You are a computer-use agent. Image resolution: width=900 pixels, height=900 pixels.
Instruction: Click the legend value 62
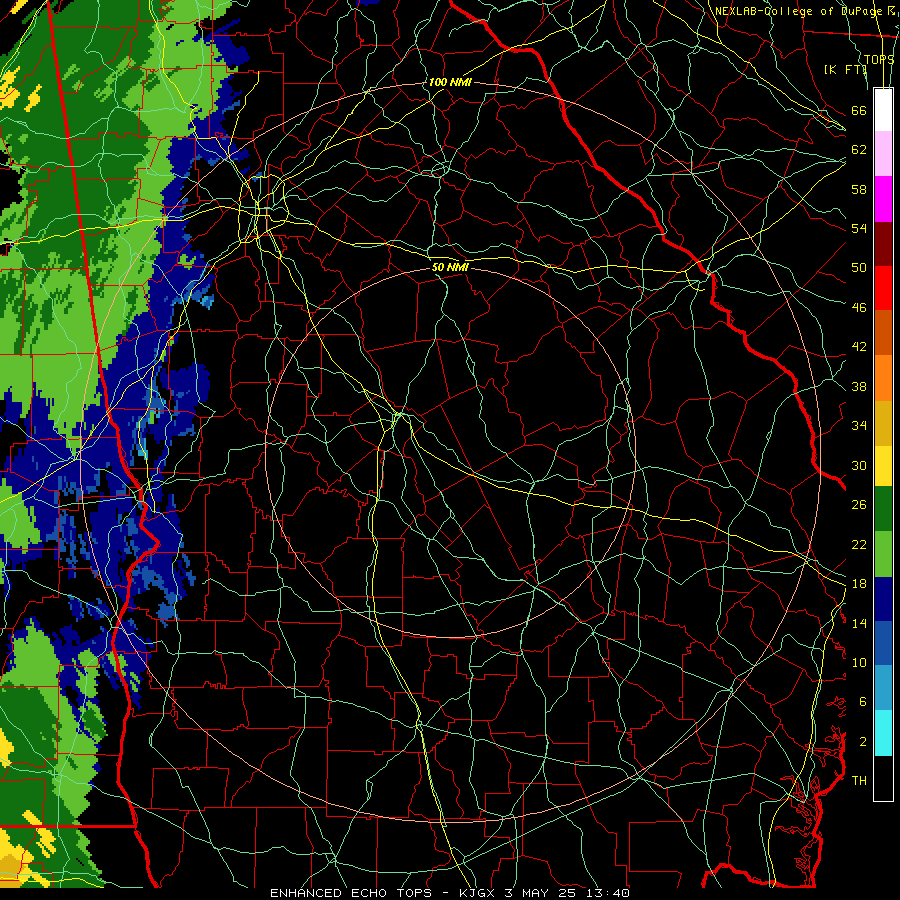pos(859,149)
